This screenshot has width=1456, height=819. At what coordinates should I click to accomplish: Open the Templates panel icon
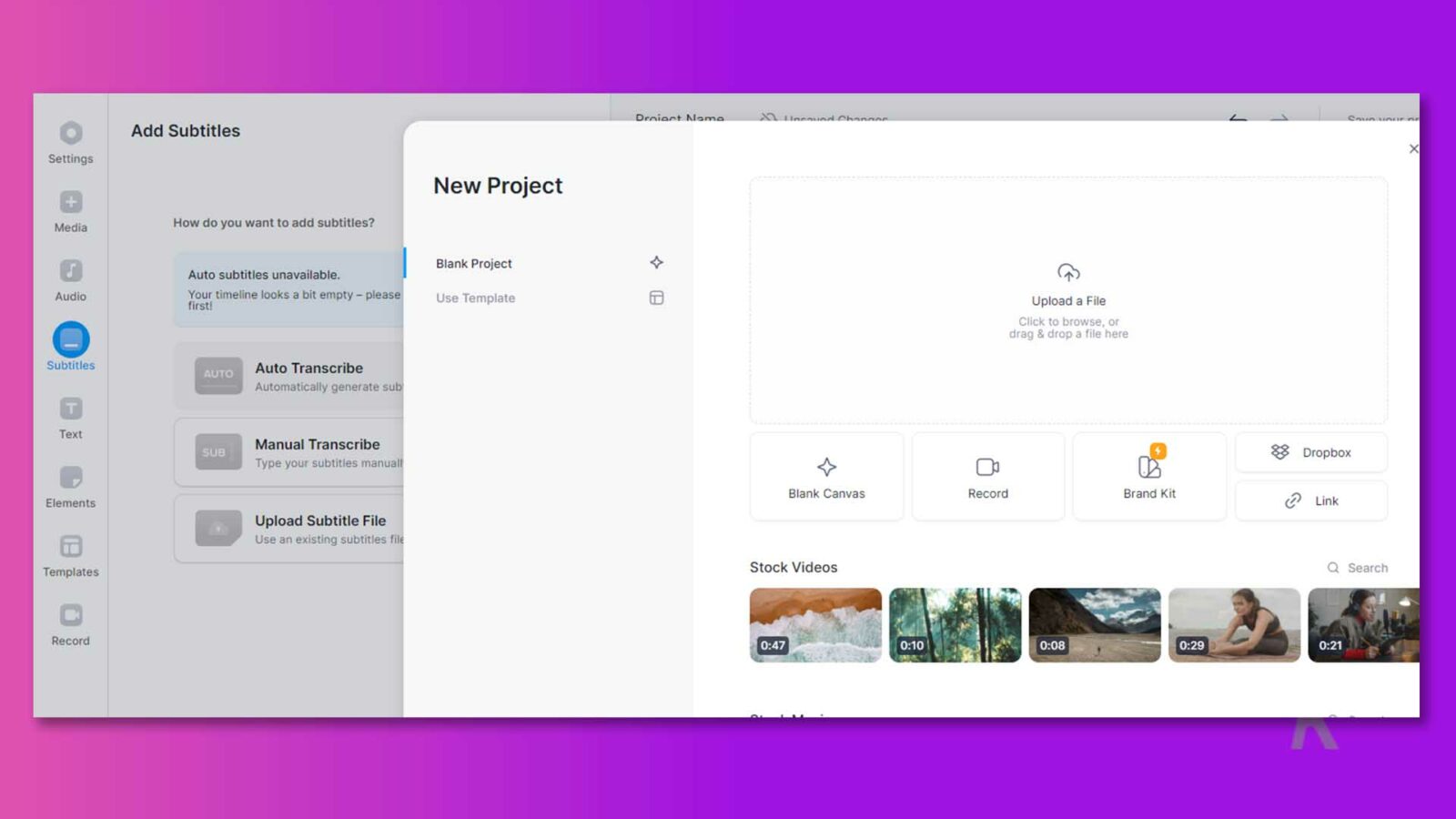pos(71,546)
